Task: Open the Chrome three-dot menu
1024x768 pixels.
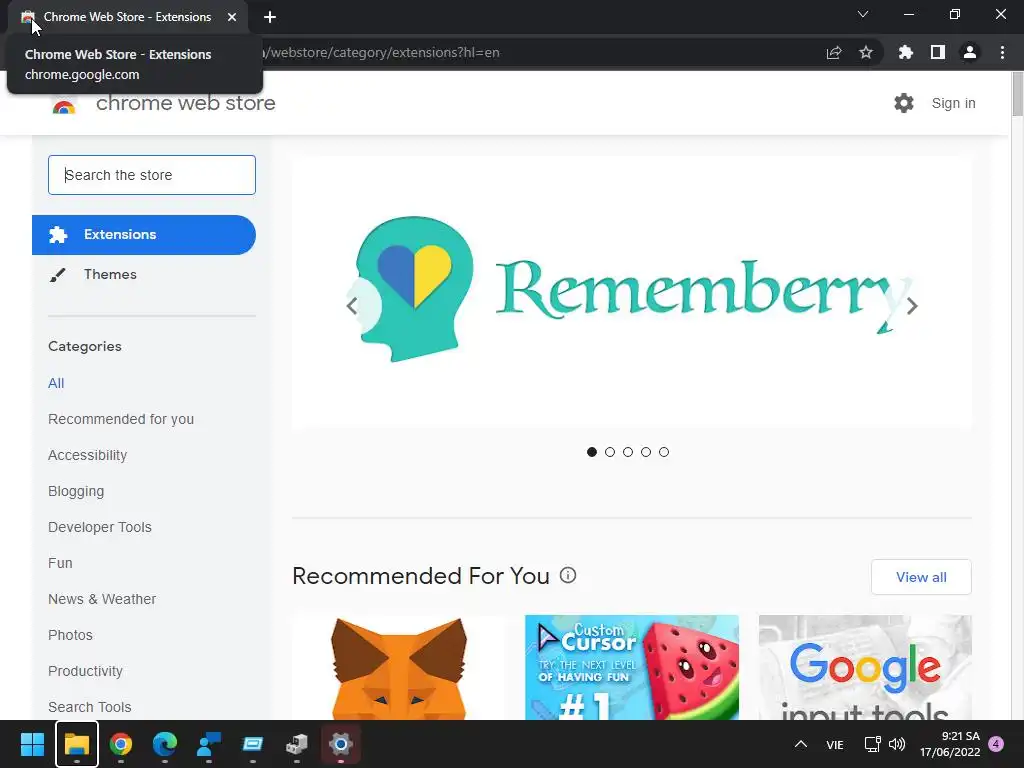Action: pyautogui.click(x=1002, y=52)
